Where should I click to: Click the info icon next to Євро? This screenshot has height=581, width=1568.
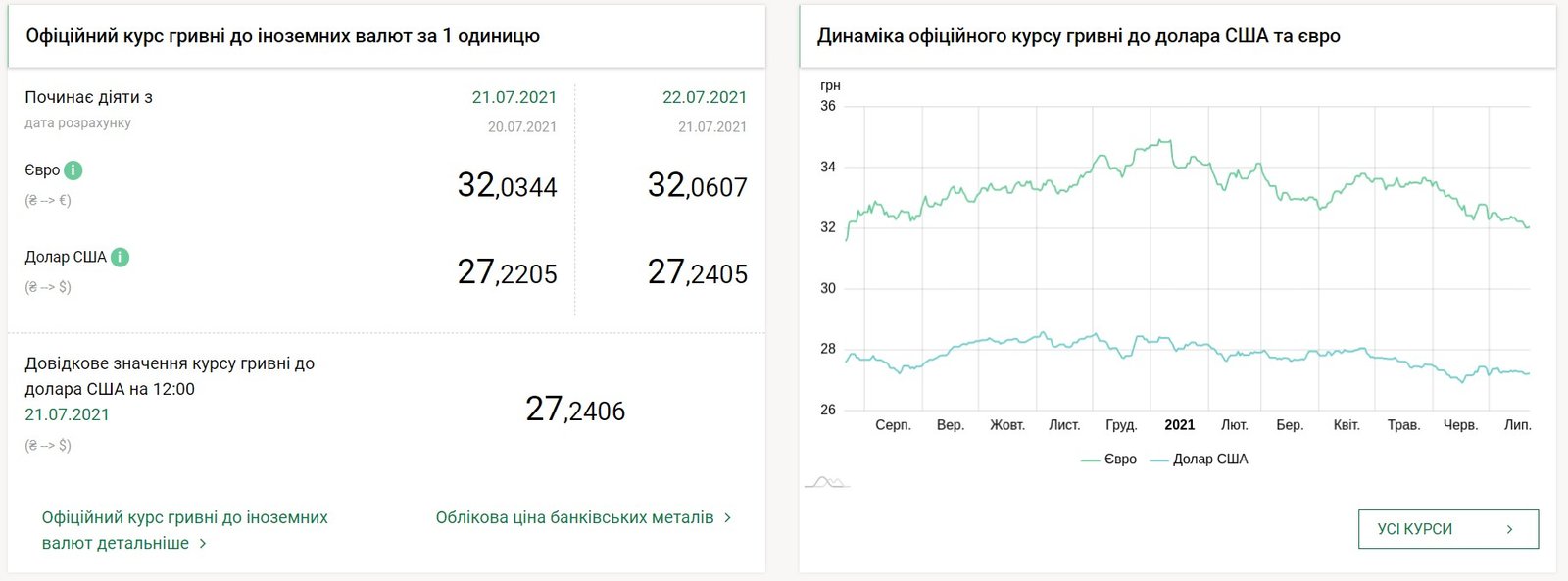(x=73, y=170)
